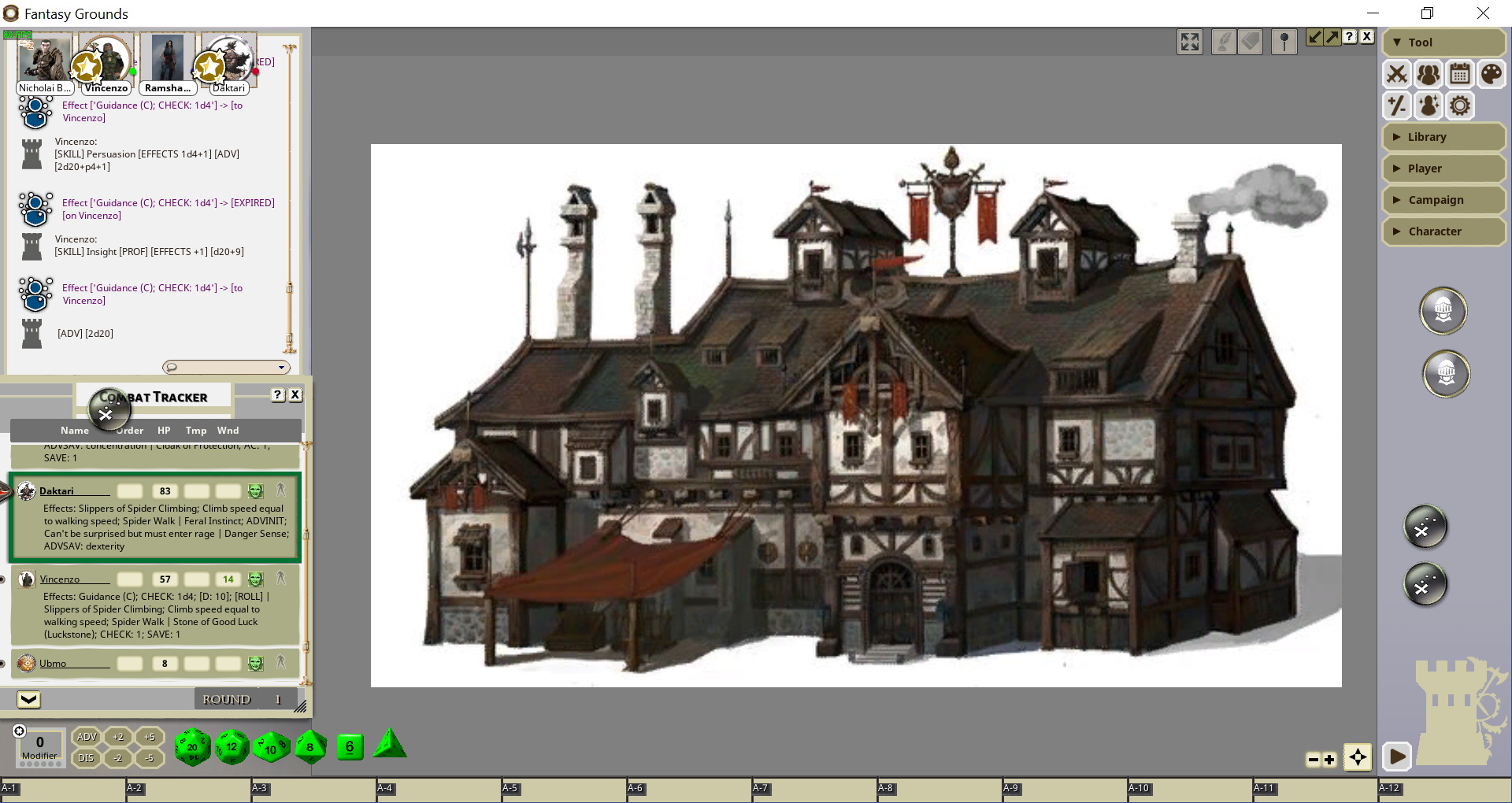Viewport: 1512px width, 803px height.
Task: Toggle the +2 modifier button
Action: (118, 737)
